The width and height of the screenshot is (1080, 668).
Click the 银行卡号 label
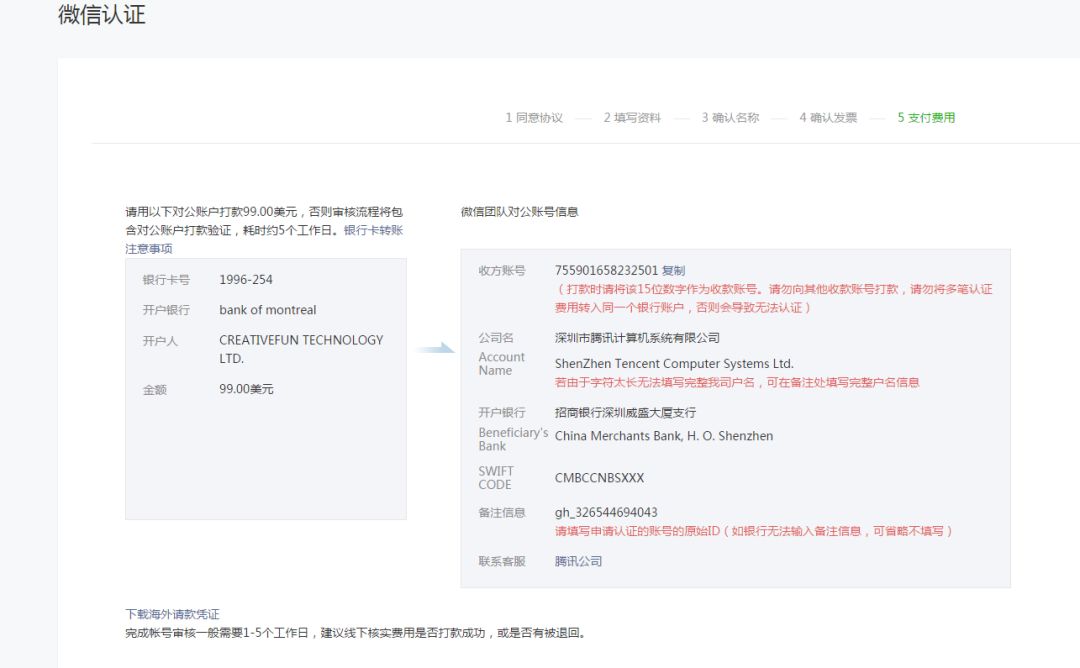click(166, 280)
